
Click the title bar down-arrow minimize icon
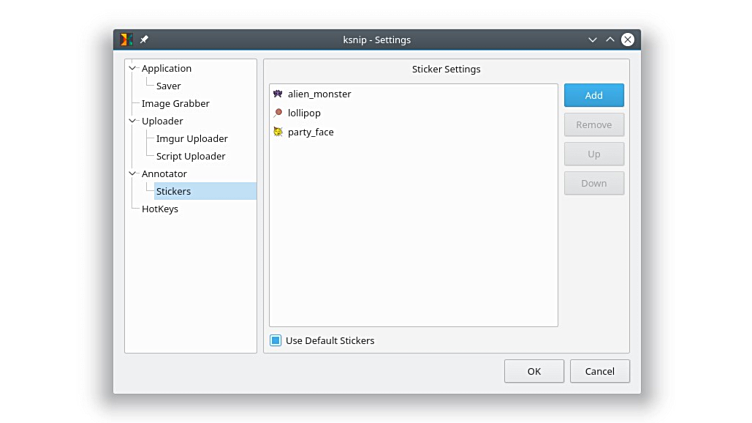(x=592, y=40)
